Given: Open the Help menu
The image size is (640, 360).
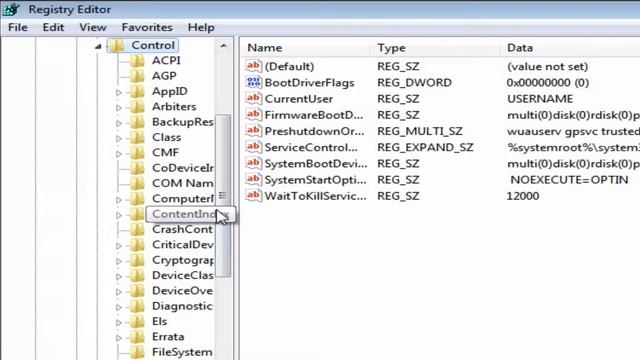Looking at the screenshot, I should (201, 27).
